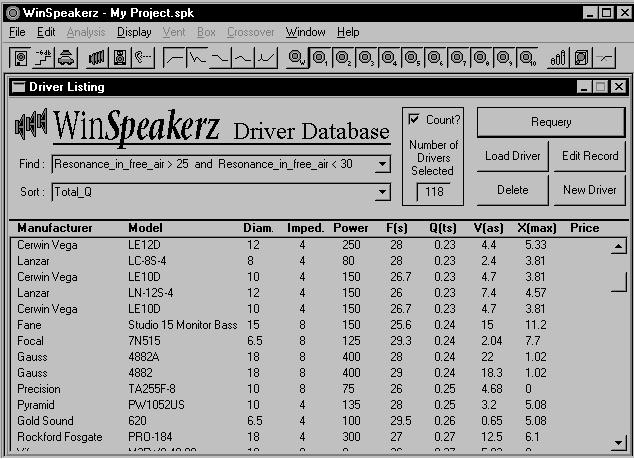Click the car audio toolbar icon
The image size is (634, 459).
(x=66, y=58)
